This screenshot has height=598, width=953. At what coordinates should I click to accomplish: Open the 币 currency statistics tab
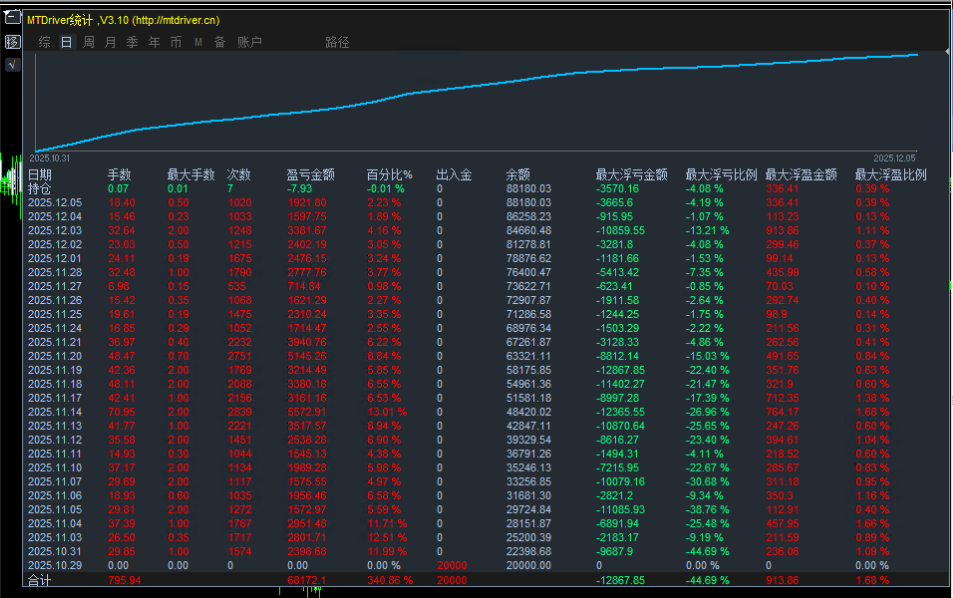coord(176,42)
